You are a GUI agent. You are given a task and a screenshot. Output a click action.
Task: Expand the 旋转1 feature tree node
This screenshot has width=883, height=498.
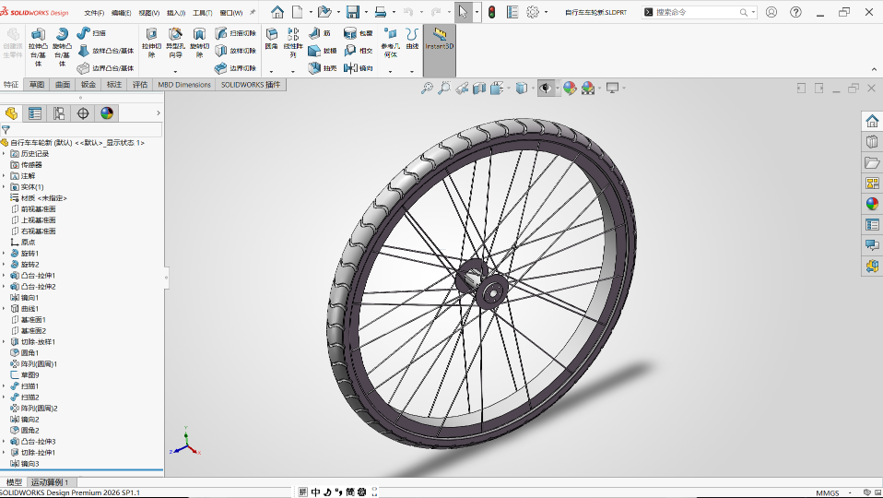[4, 254]
